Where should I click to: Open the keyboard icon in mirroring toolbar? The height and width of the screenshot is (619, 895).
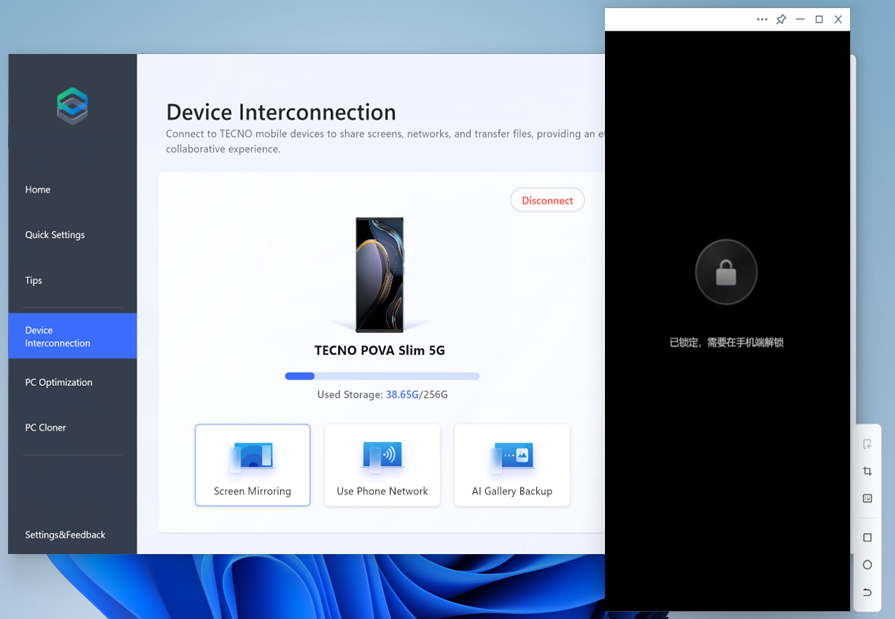point(867,498)
